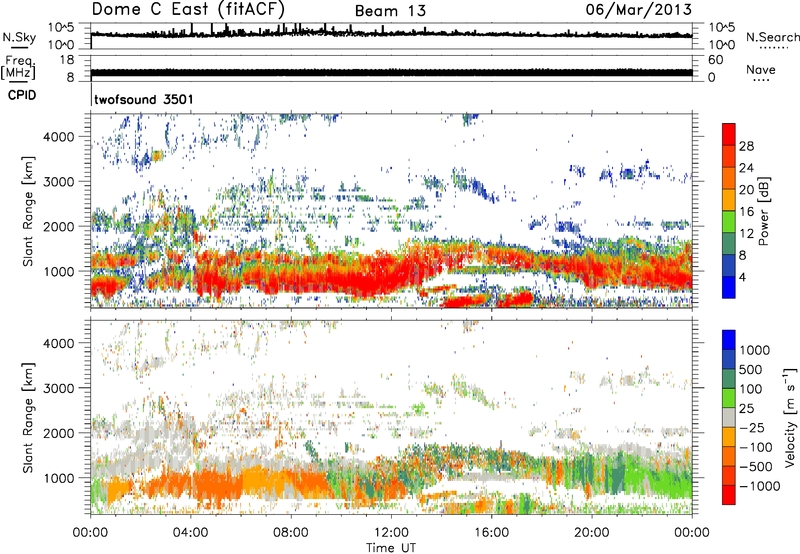Click the '-25' label on the Velocity color bar
This screenshot has height=554, width=800.
coord(754,428)
